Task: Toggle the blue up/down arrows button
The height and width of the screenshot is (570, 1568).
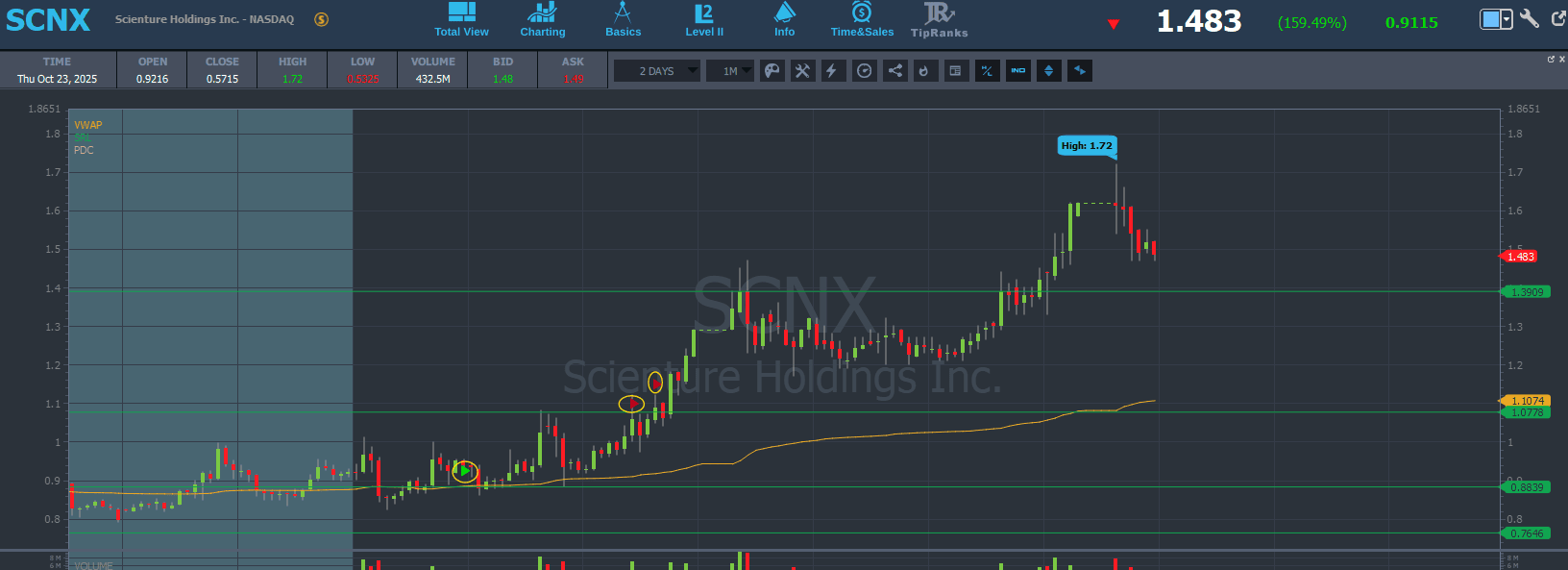Action: (1048, 71)
